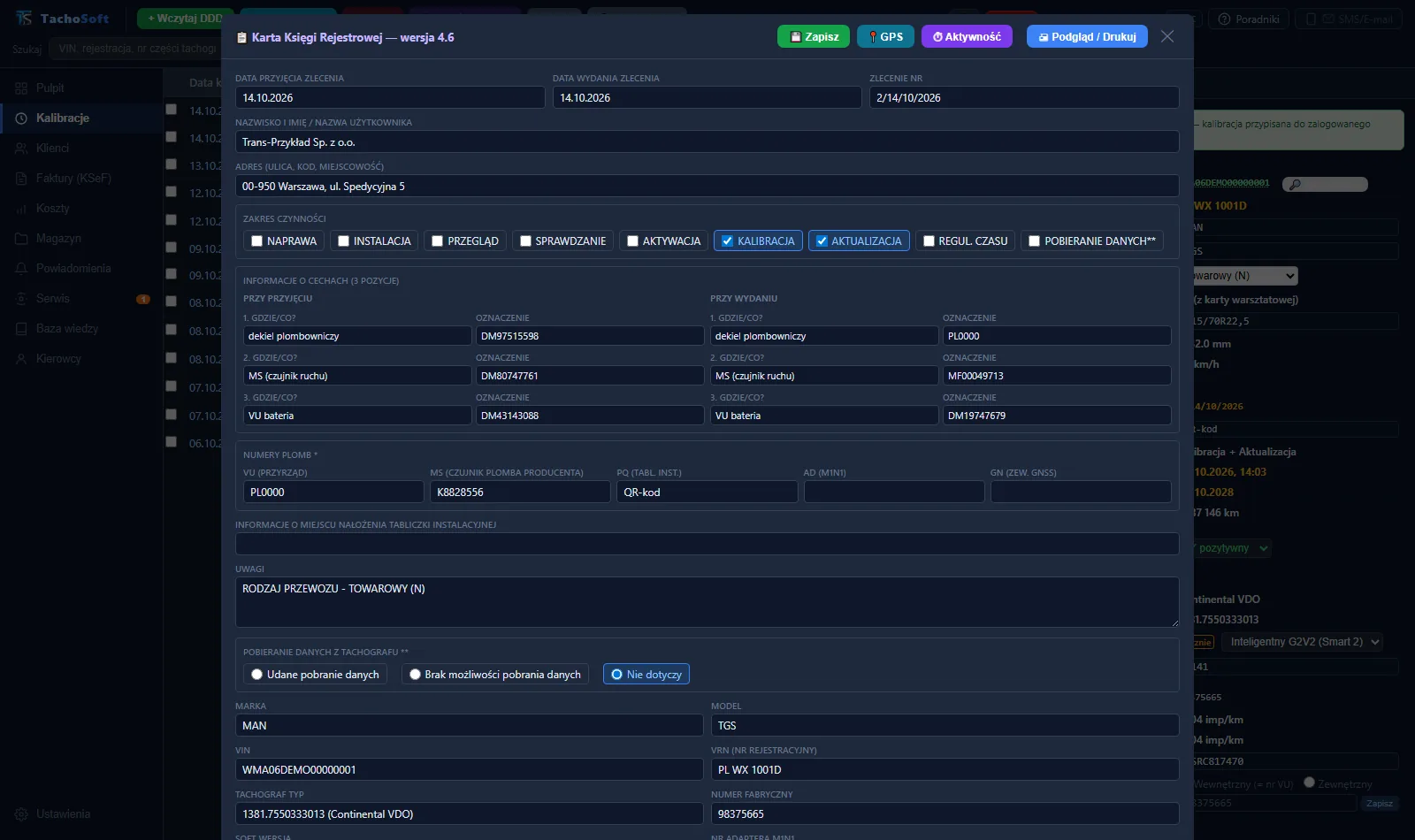Click the empty GN (zew. GNSS) field
Viewport: 1415px width, 840px height.
[x=1081, y=492]
